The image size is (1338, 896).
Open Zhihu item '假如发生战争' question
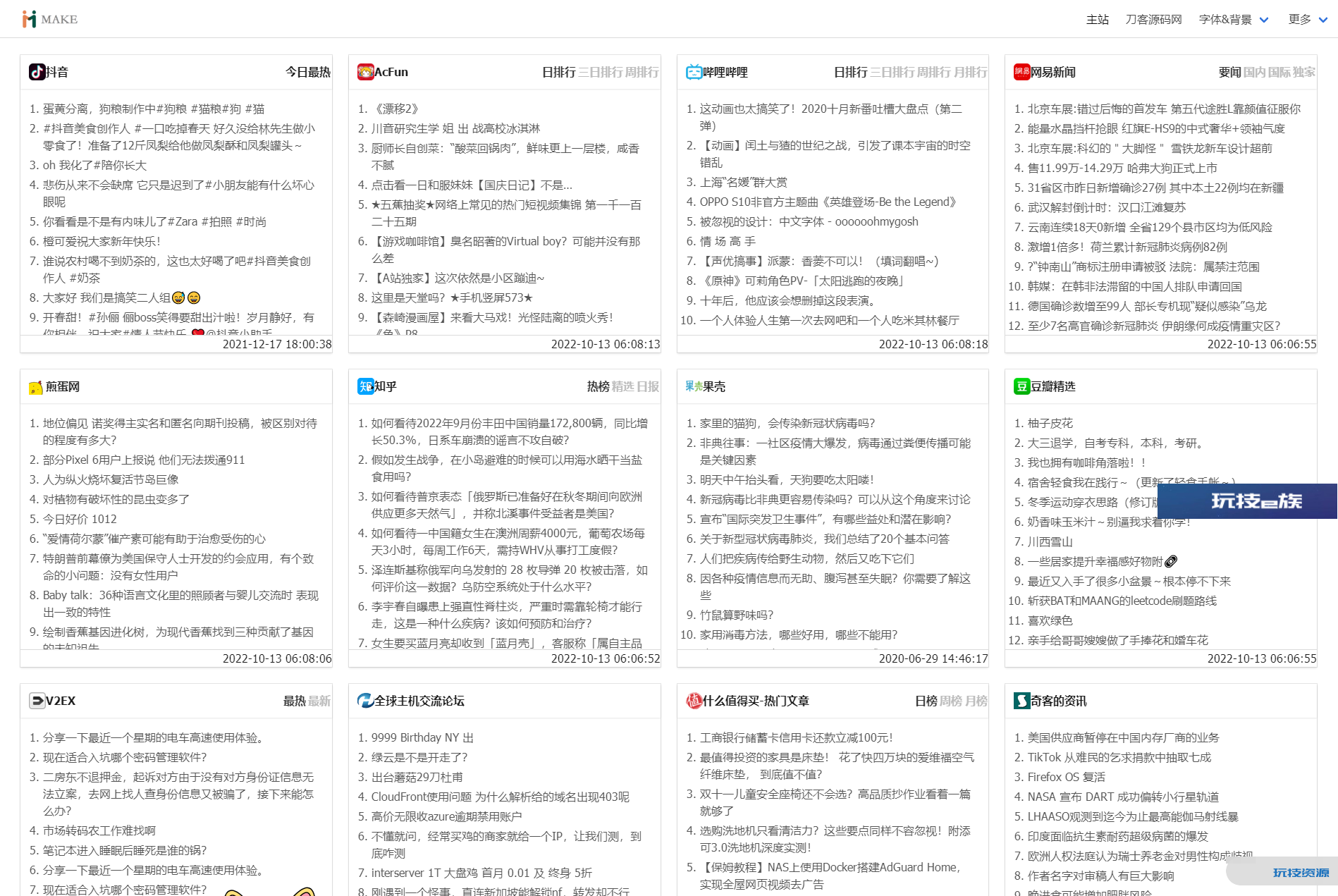click(507, 468)
